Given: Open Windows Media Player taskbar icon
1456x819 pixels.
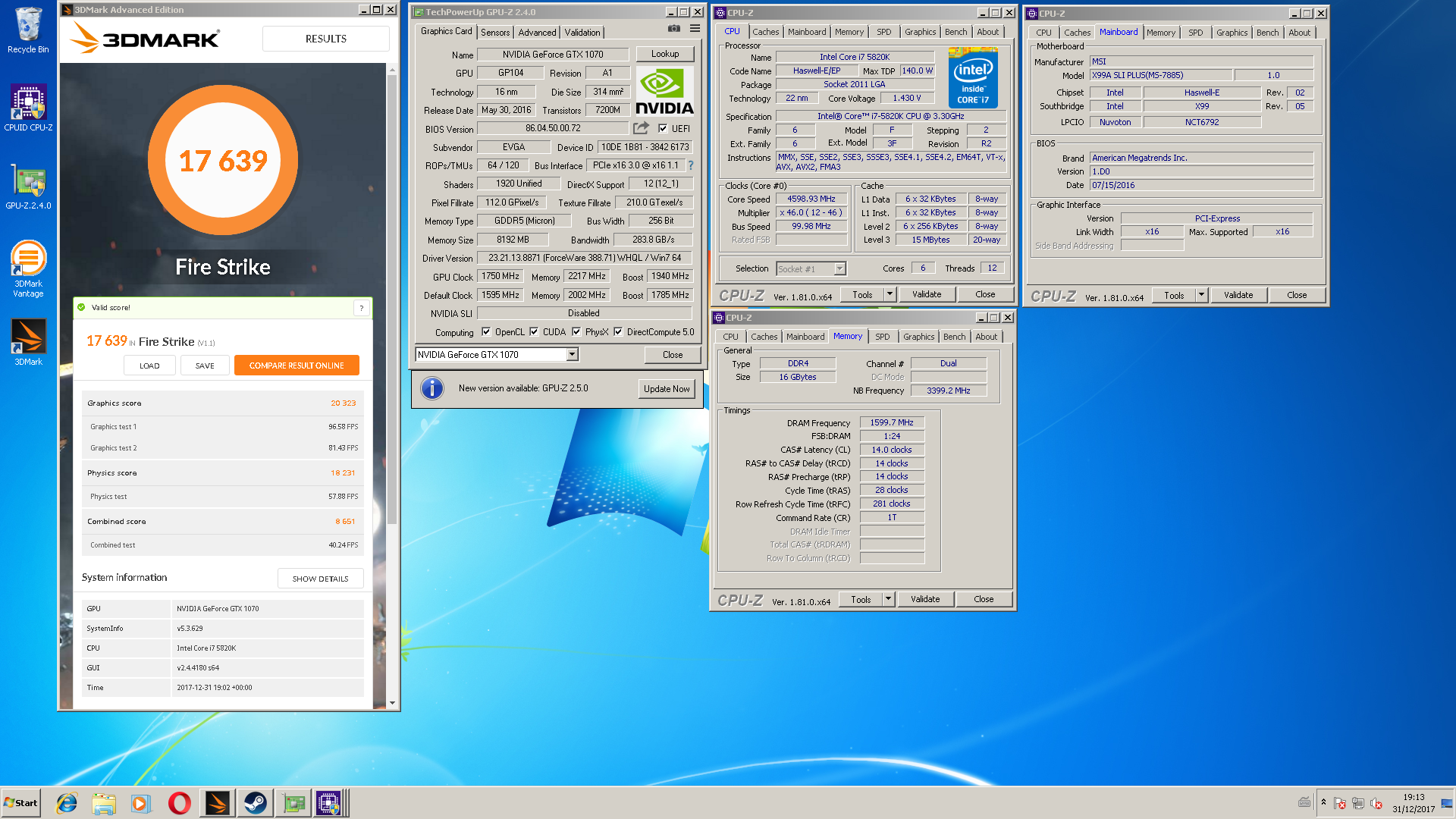Looking at the screenshot, I should click(x=141, y=803).
